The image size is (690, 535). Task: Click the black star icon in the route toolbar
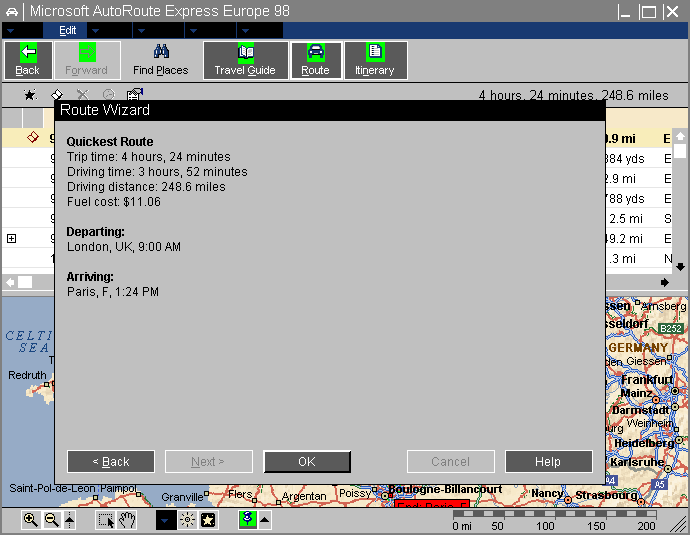coord(30,94)
